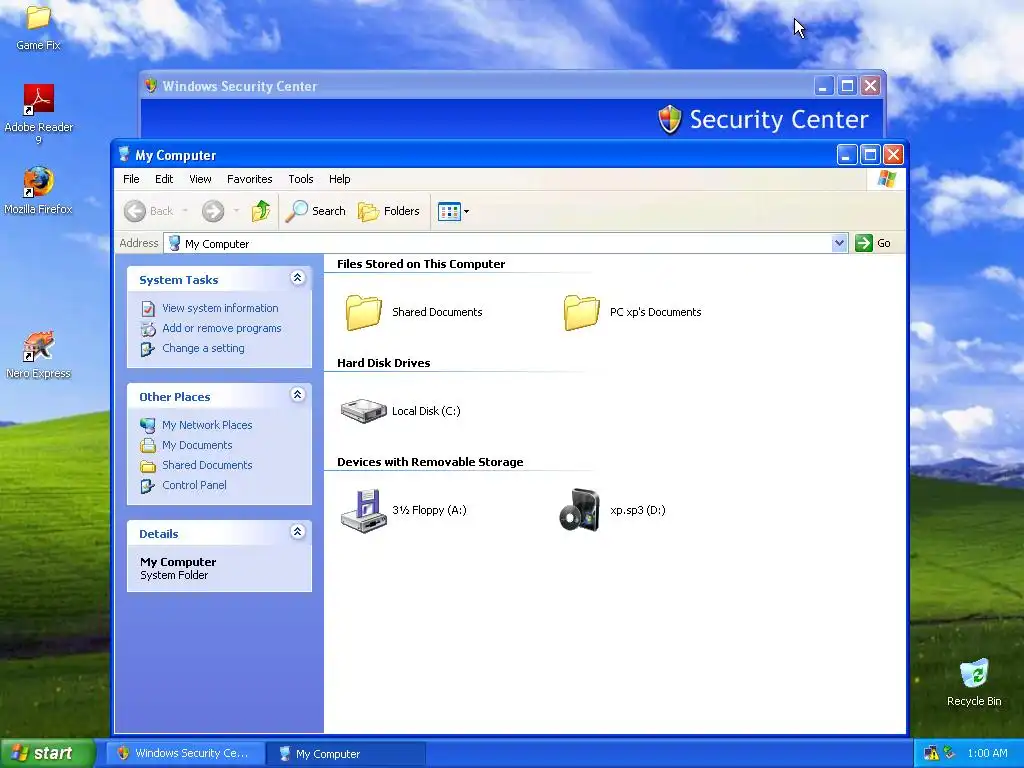
Task: Click Files Stored on This Computer heading
Action: [421, 264]
